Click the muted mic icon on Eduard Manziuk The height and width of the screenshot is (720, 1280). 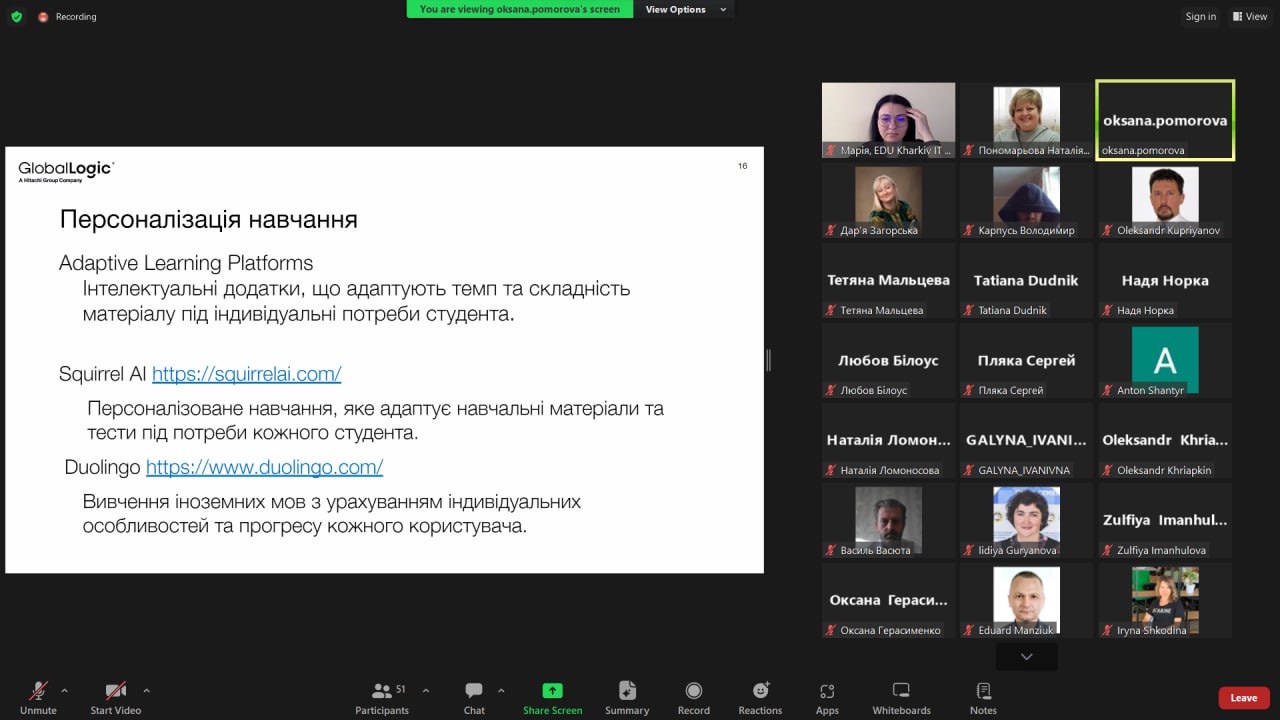coord(968,630)
